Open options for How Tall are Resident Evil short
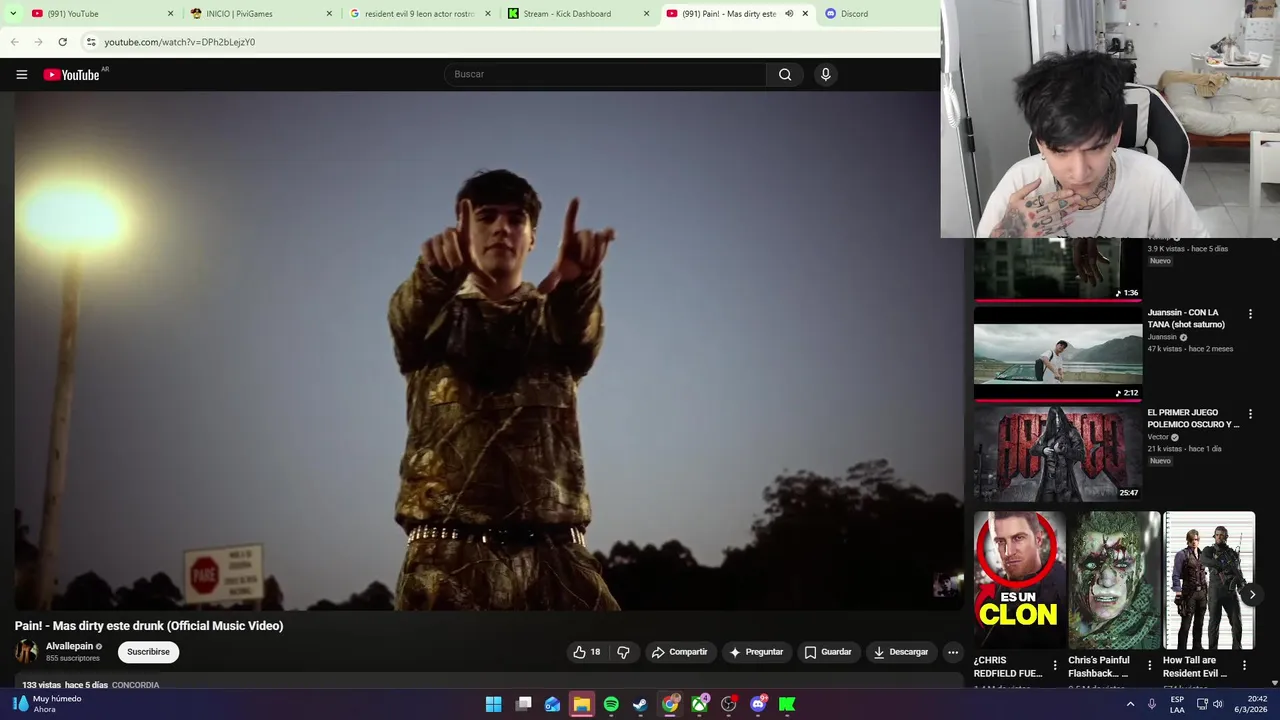Viewport: 1280px width, 720px height. 1244,665
